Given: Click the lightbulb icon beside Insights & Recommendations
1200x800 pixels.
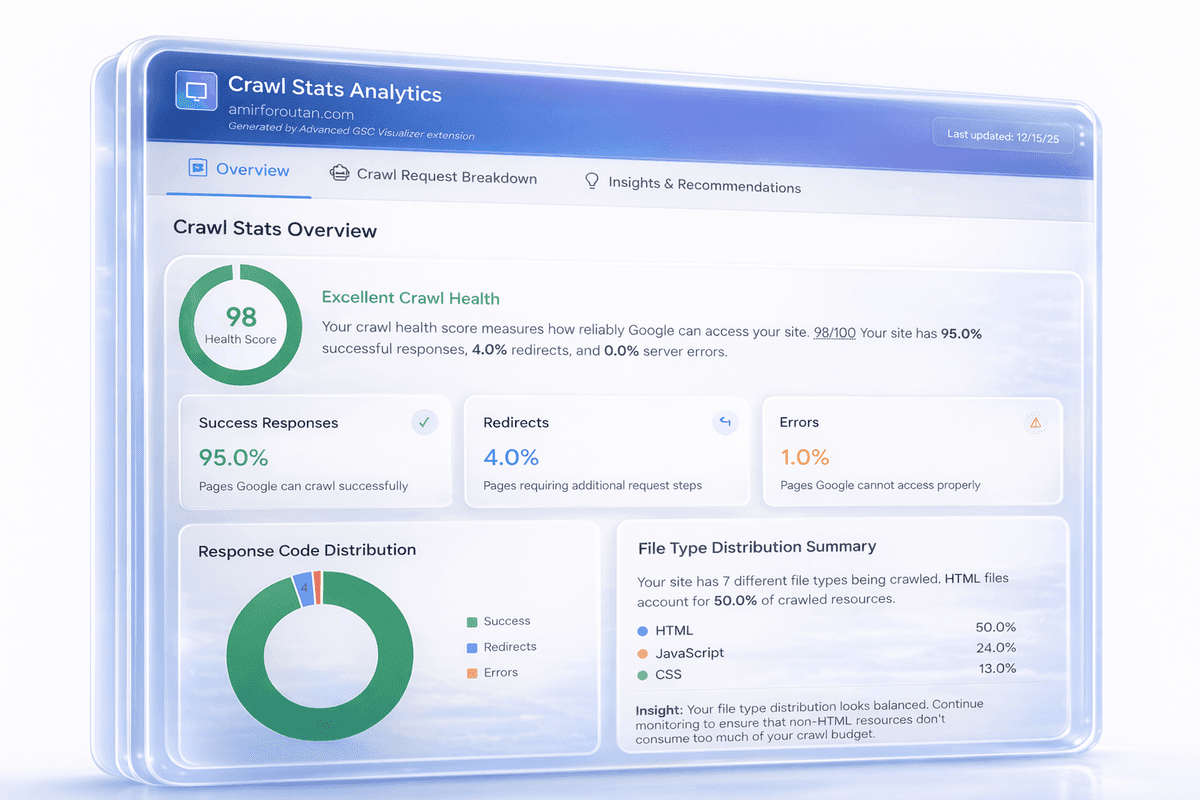Looking at the screenshot, I should coord(591,181).
